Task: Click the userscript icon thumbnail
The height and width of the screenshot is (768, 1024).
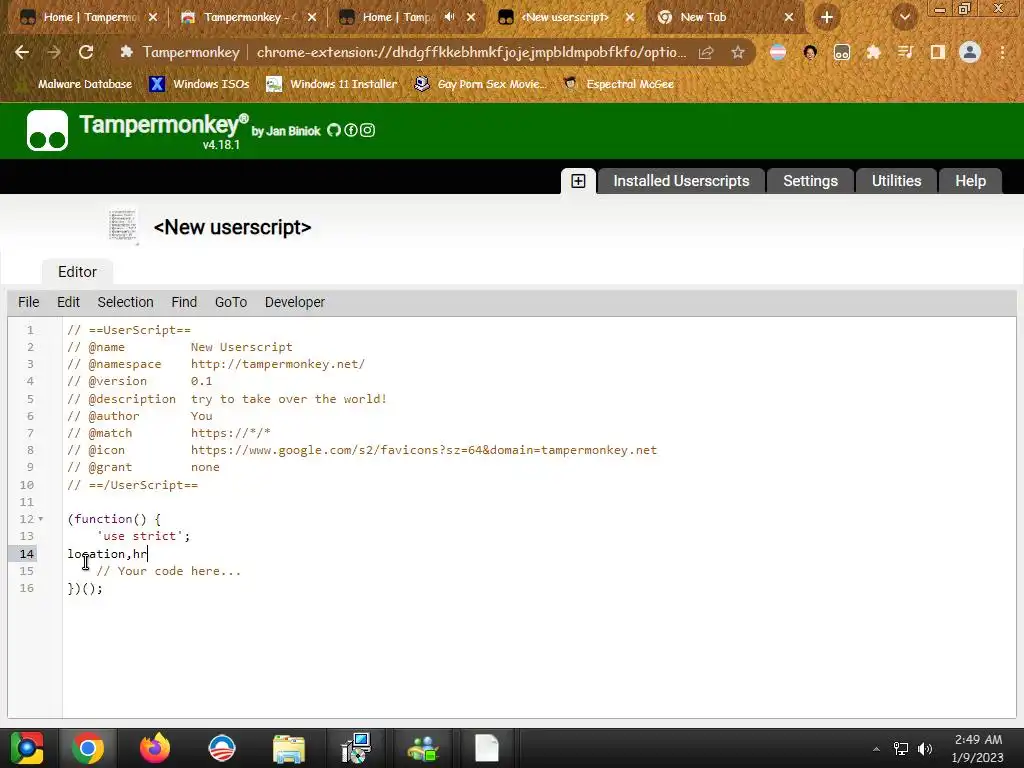Action: click(x=123, y=226)
